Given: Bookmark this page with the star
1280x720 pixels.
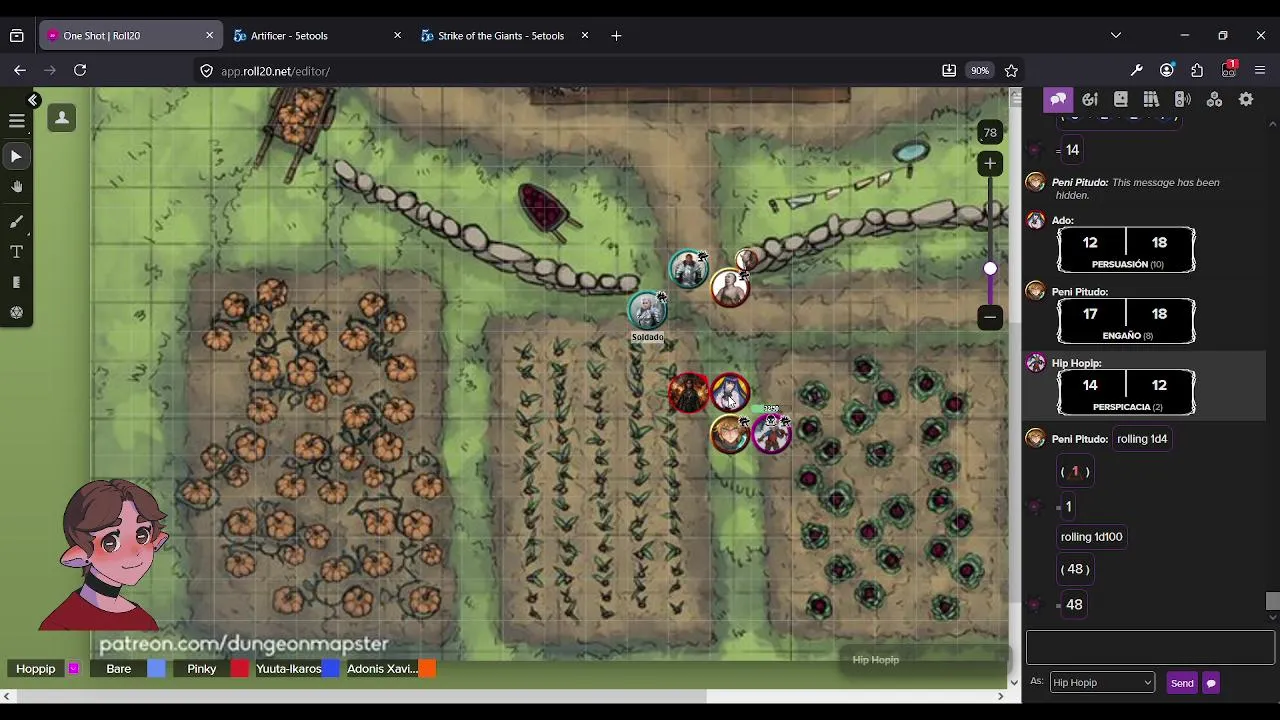Looking at the screenshot, I should pos(1011,71).
